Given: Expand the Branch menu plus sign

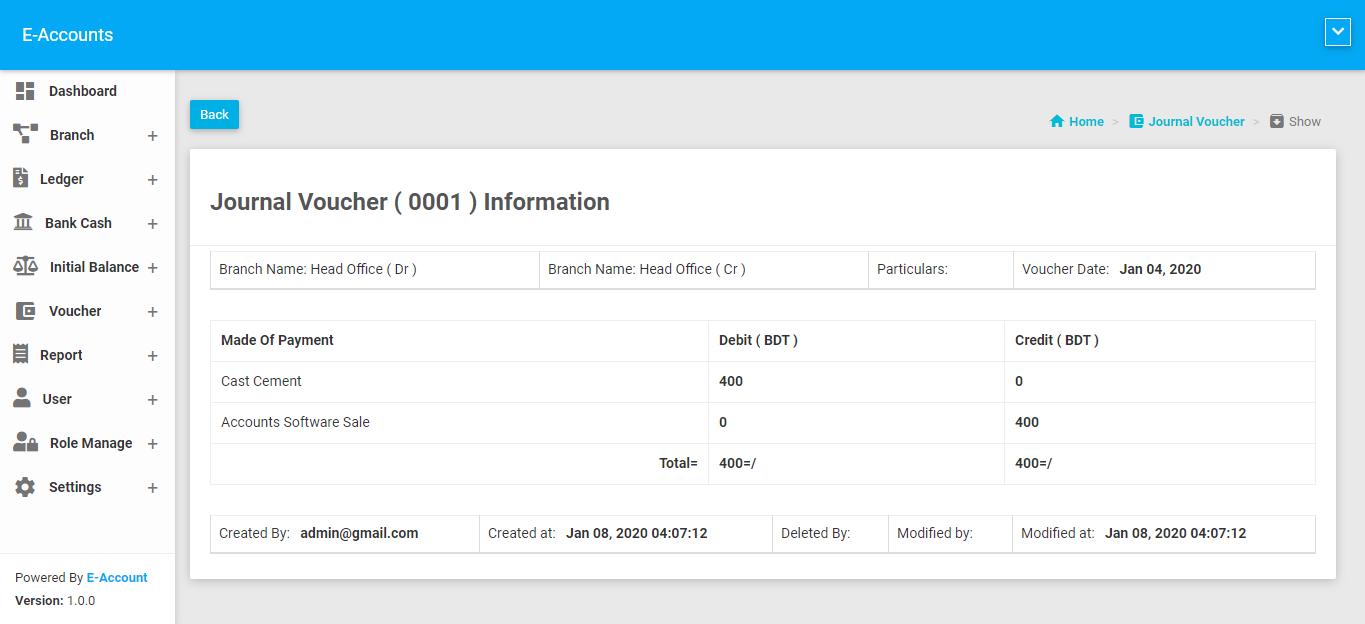Looking at the screenshot, I should click(152, 136).
